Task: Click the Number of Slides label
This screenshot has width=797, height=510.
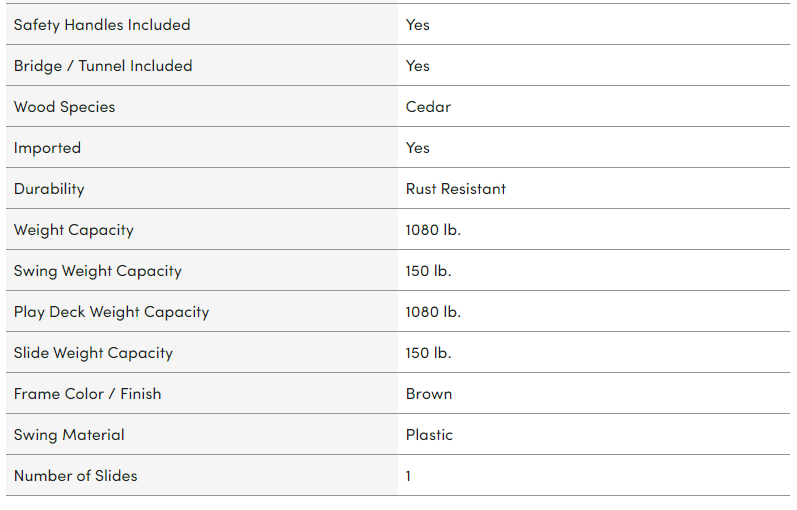Action: point(76,475)
